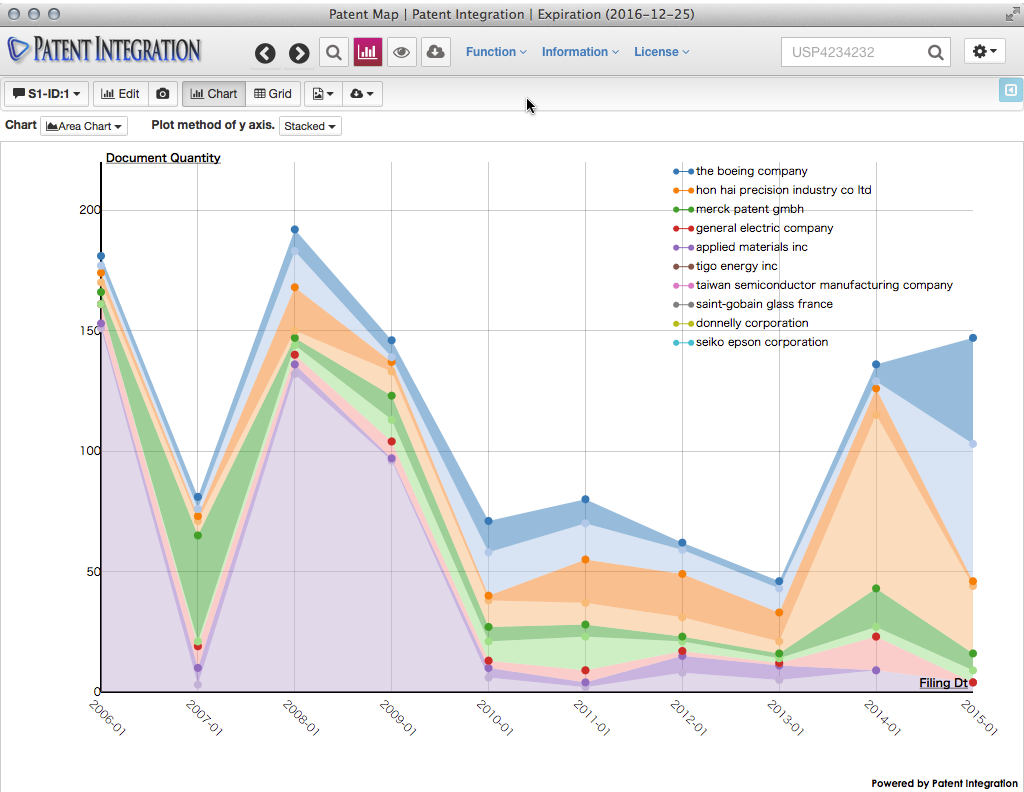Open the image export dropdown

click(323, 94)
